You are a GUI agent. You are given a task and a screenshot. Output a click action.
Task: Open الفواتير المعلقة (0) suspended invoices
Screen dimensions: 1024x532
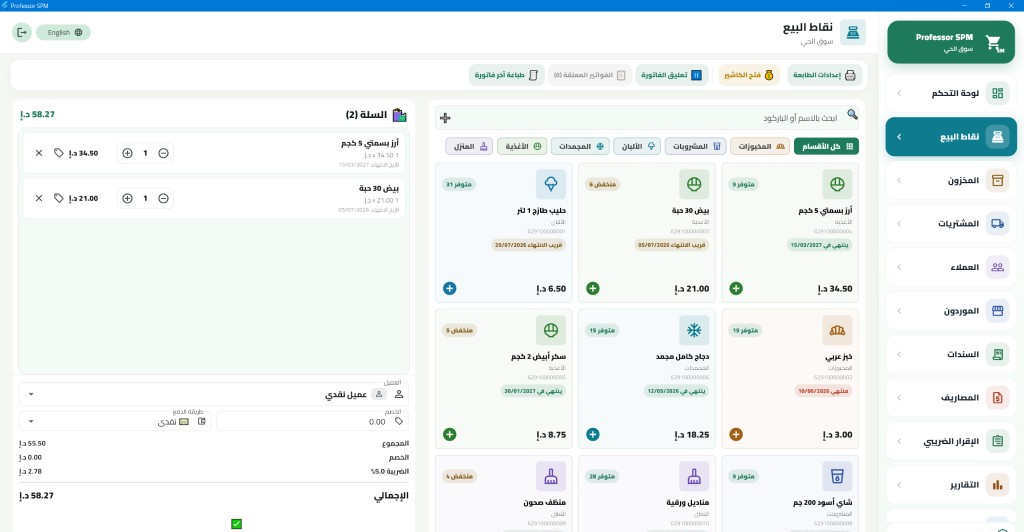pyautogui.click(x=589, y=75)
